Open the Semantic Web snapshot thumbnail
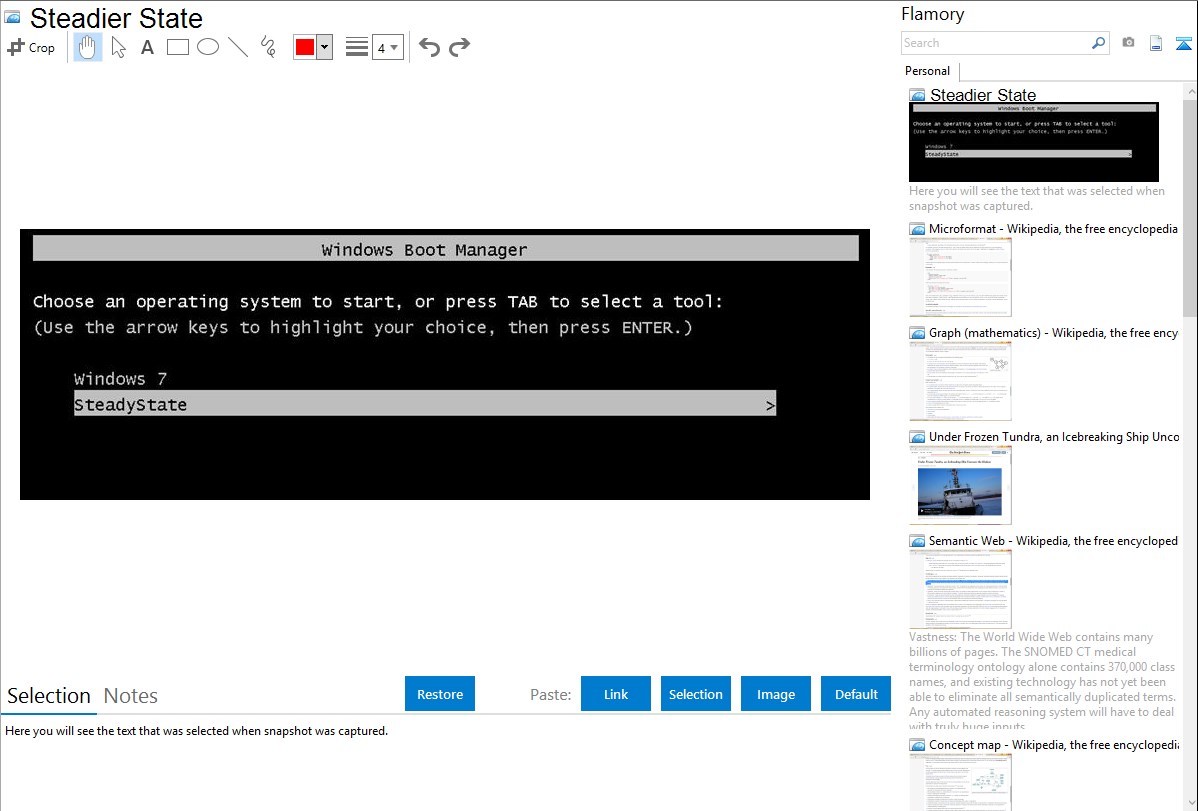1198x811 pixels. 960,589
